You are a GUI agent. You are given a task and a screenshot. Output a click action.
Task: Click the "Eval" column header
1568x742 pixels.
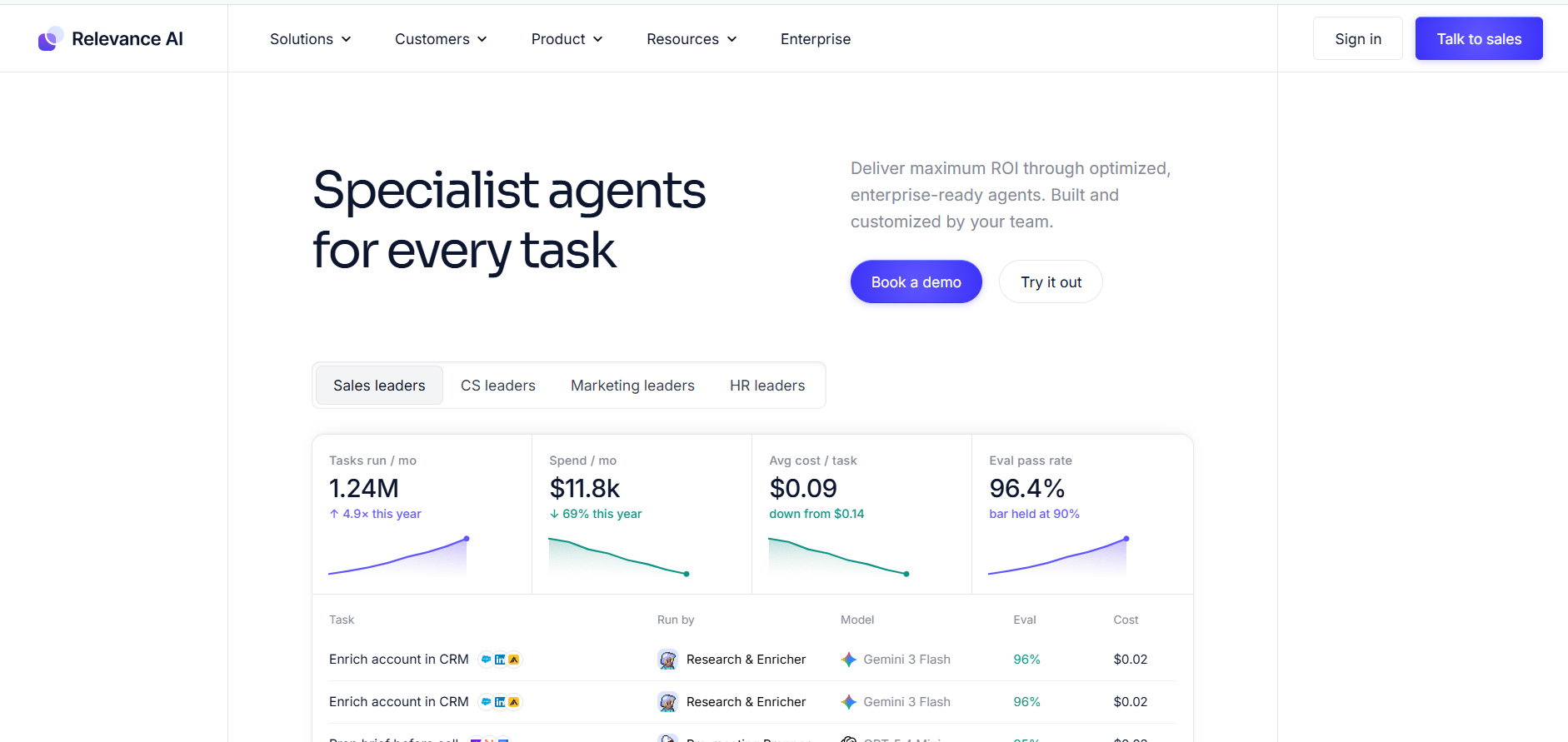click(1025, 620)
